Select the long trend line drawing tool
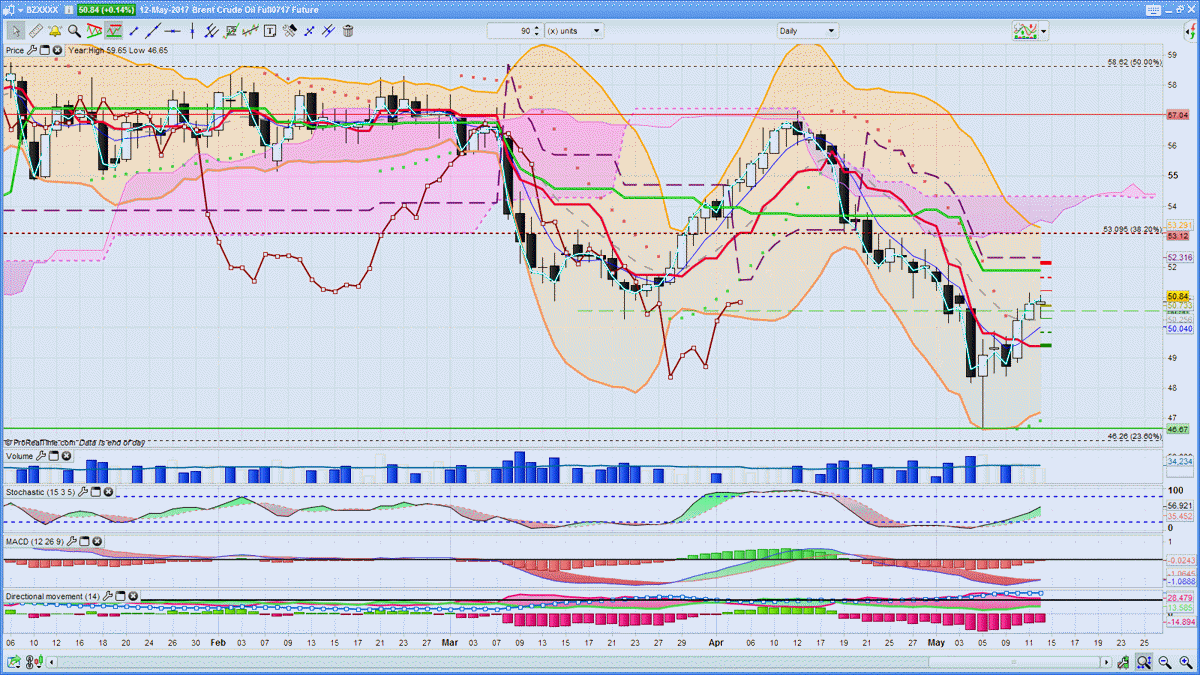Viewport: 1200px width, 675px height. pyautogui.click(x=153, y=31)
